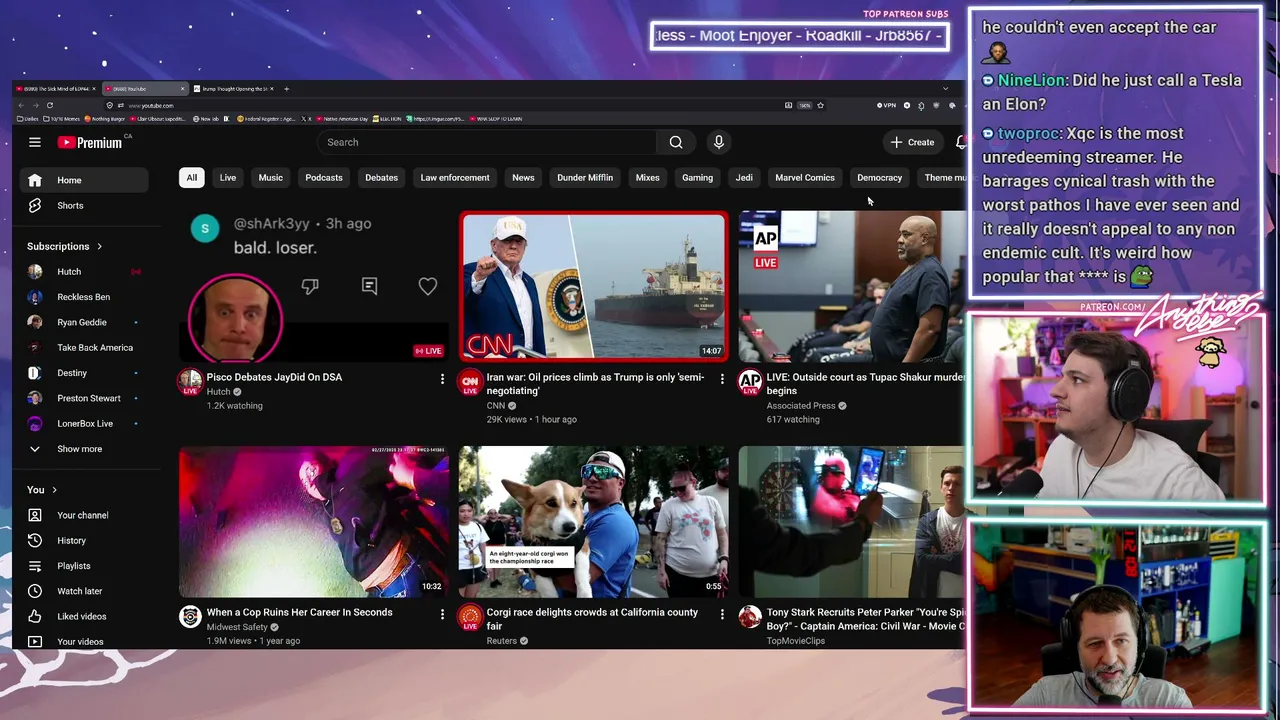Select the News filter chip
This screenshot has height=720, width=1280.
point(523,178)
